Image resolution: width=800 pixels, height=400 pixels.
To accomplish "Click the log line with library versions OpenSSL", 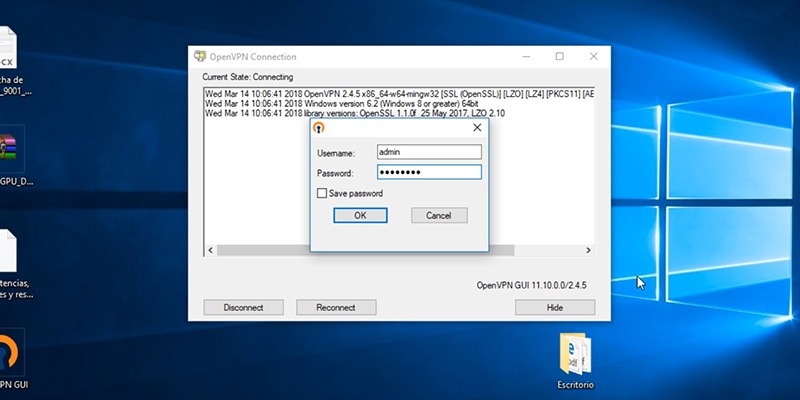I will point(355,113).
